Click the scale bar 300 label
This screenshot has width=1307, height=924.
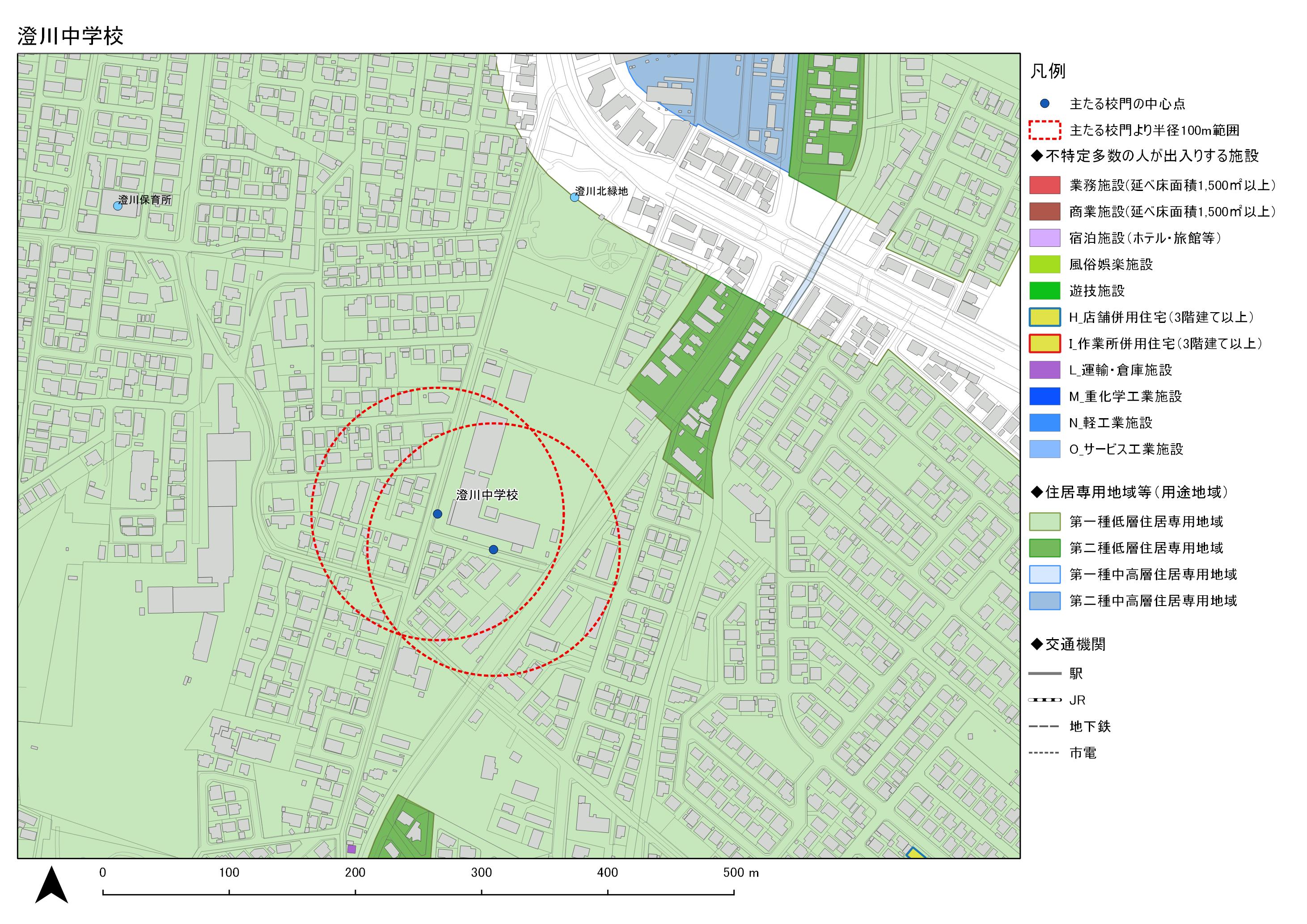pyautogui.click(x=482, y=873)
